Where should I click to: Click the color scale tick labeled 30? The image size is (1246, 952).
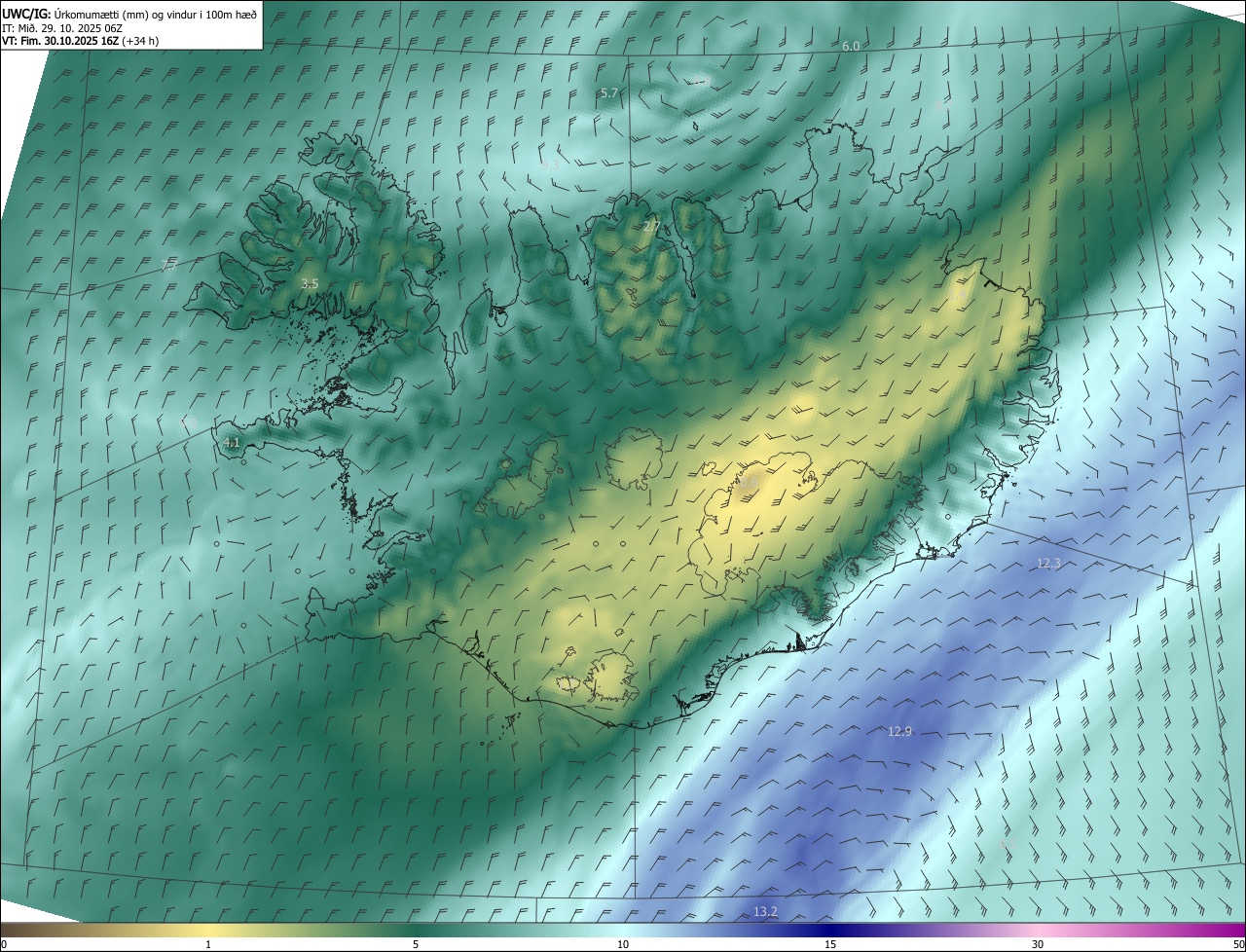[x=1038, y=944]
